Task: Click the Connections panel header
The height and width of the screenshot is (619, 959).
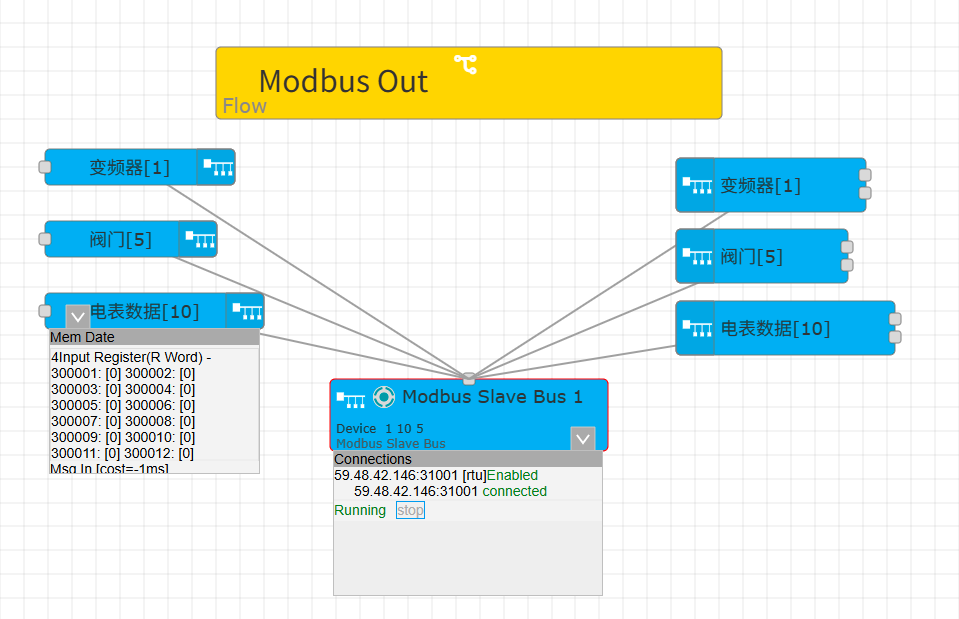Action: pyautogui.click(x=468, y=459)
